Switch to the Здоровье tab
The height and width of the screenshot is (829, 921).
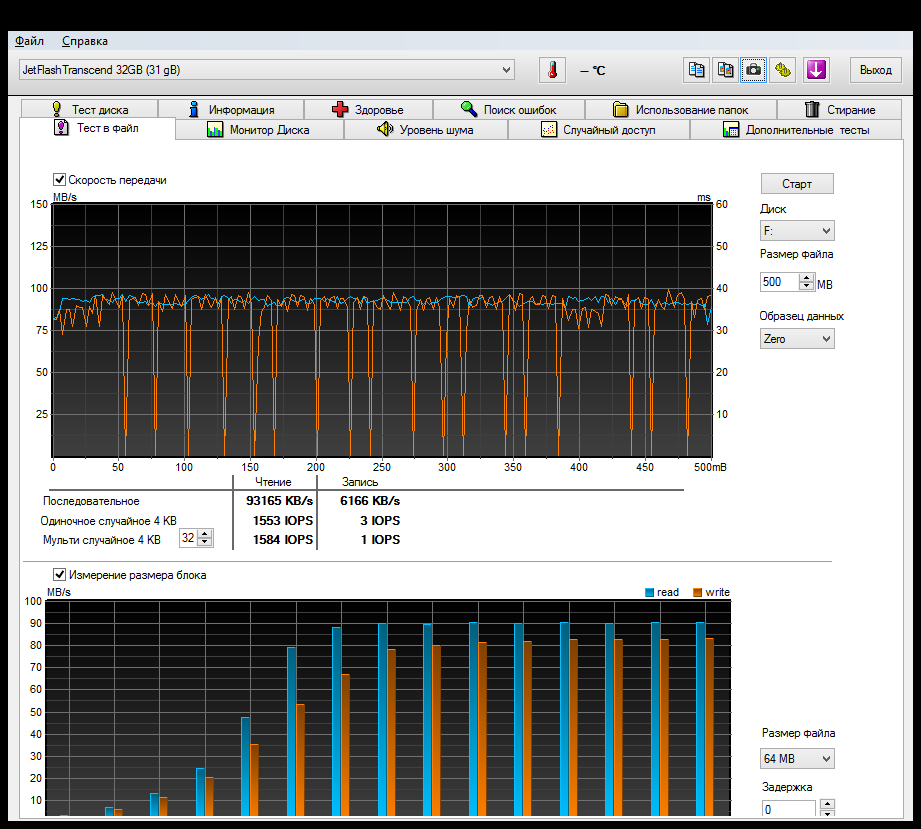point(368,109)
